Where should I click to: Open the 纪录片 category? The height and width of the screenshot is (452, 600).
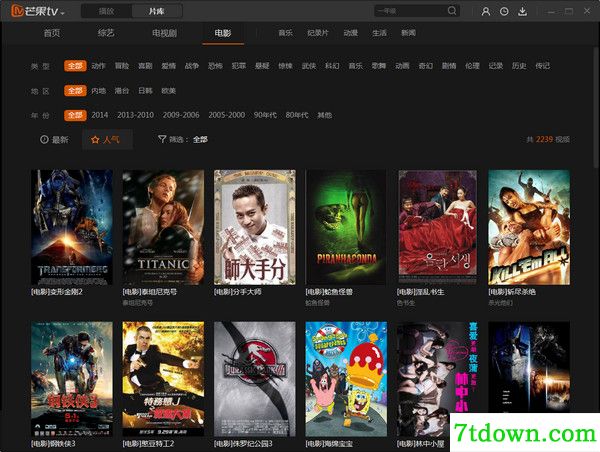click(x=318, y=33)
